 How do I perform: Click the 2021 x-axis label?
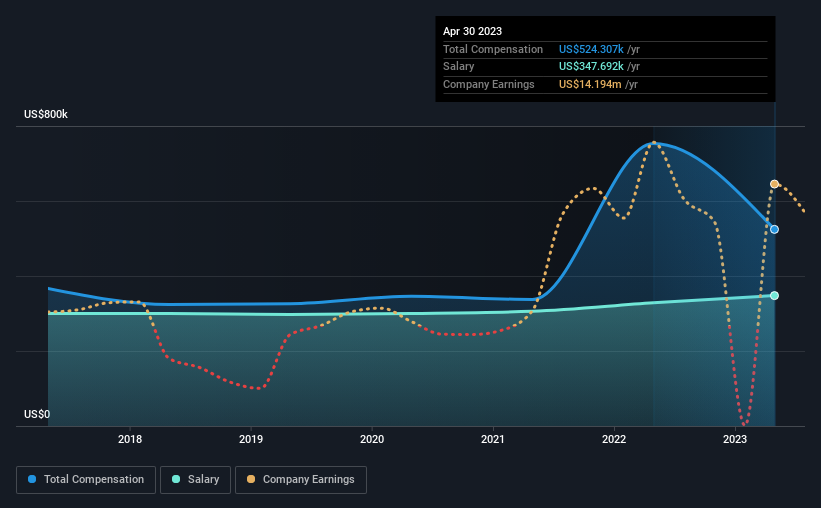(x=493, y=439)
